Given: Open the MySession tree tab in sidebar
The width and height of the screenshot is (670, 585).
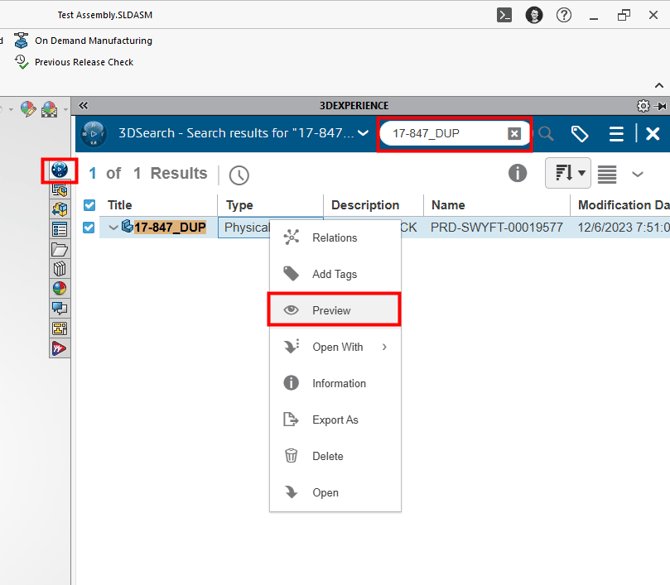Looking at the screenshot, I should (x=59, y=190).
